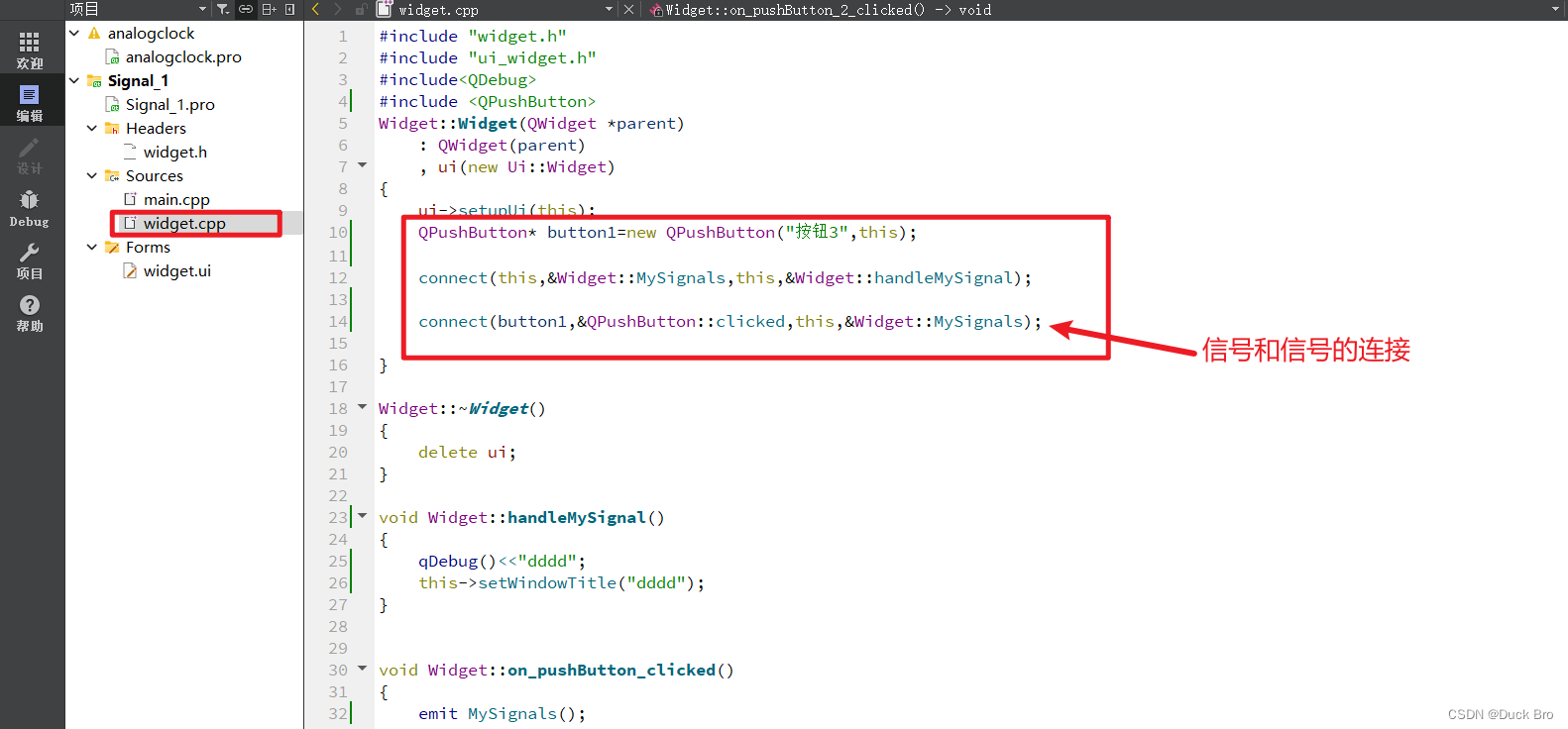
Task: Fold the Widget constructor at line 7
Action: click(x=362, y=165)
